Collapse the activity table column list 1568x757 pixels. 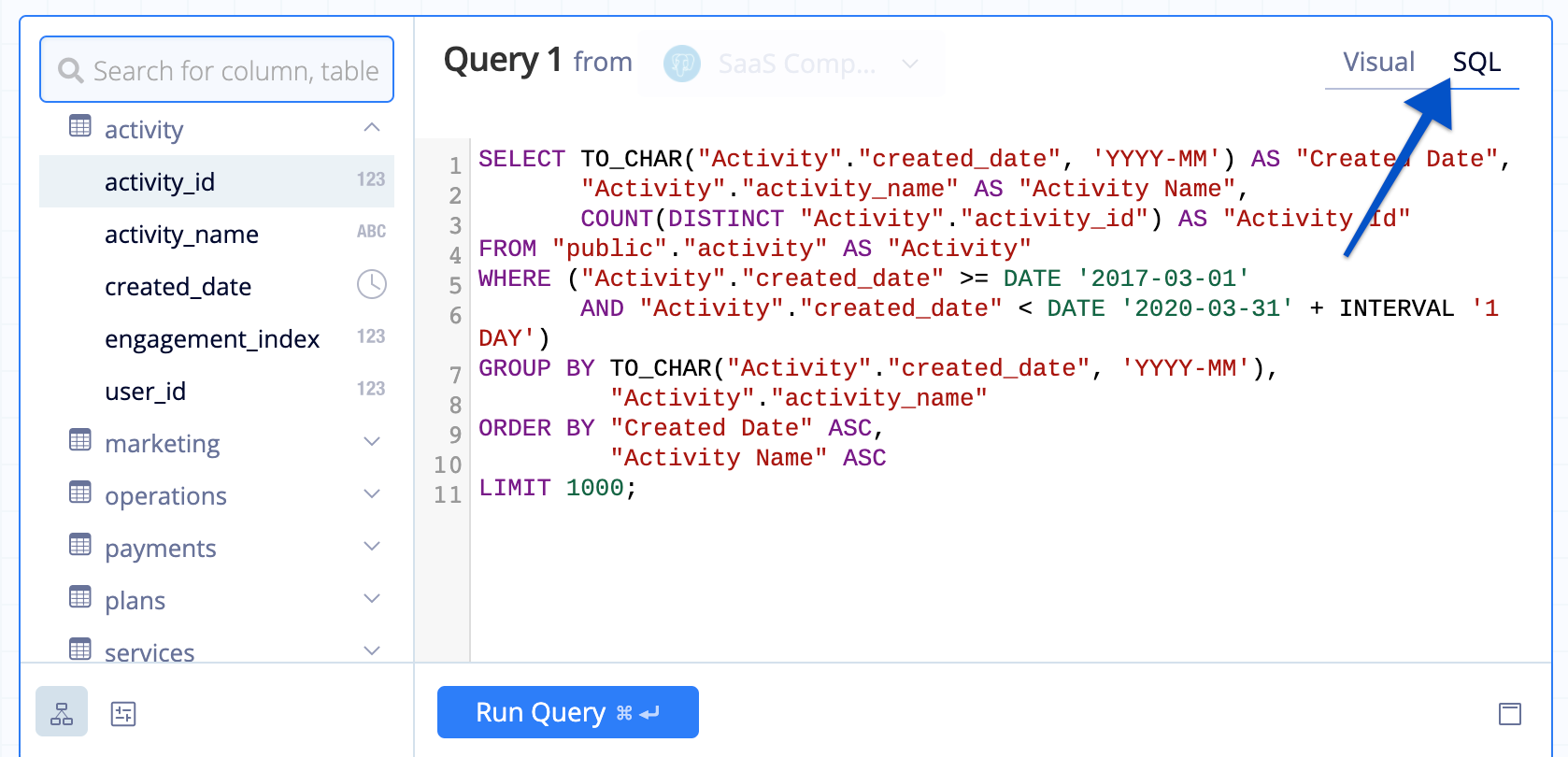[x=371, y=127]
